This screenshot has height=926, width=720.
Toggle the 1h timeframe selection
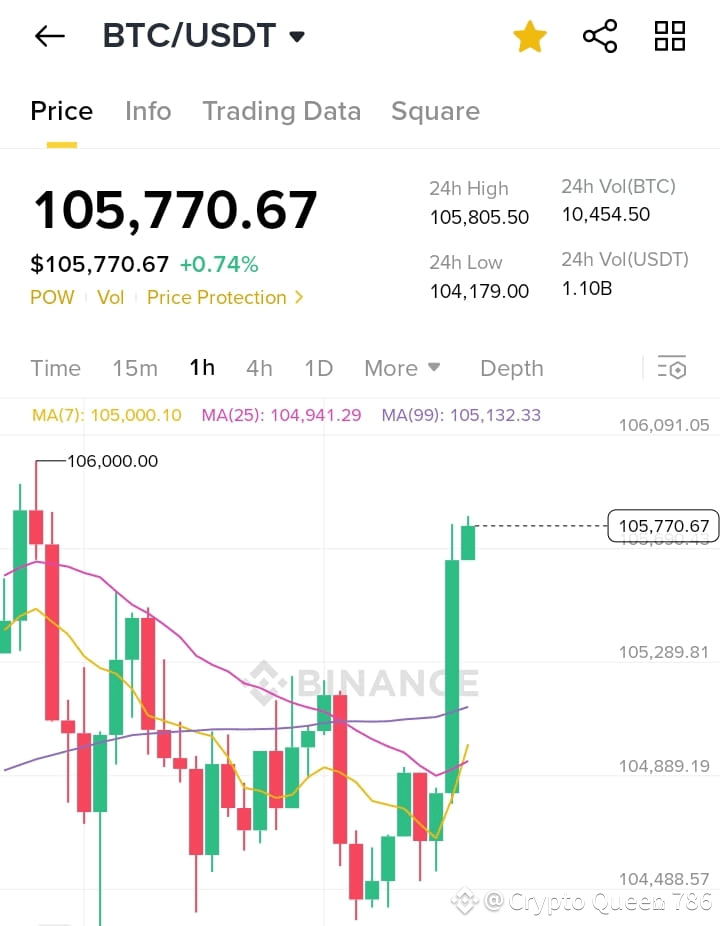click(x=202, y=368)
